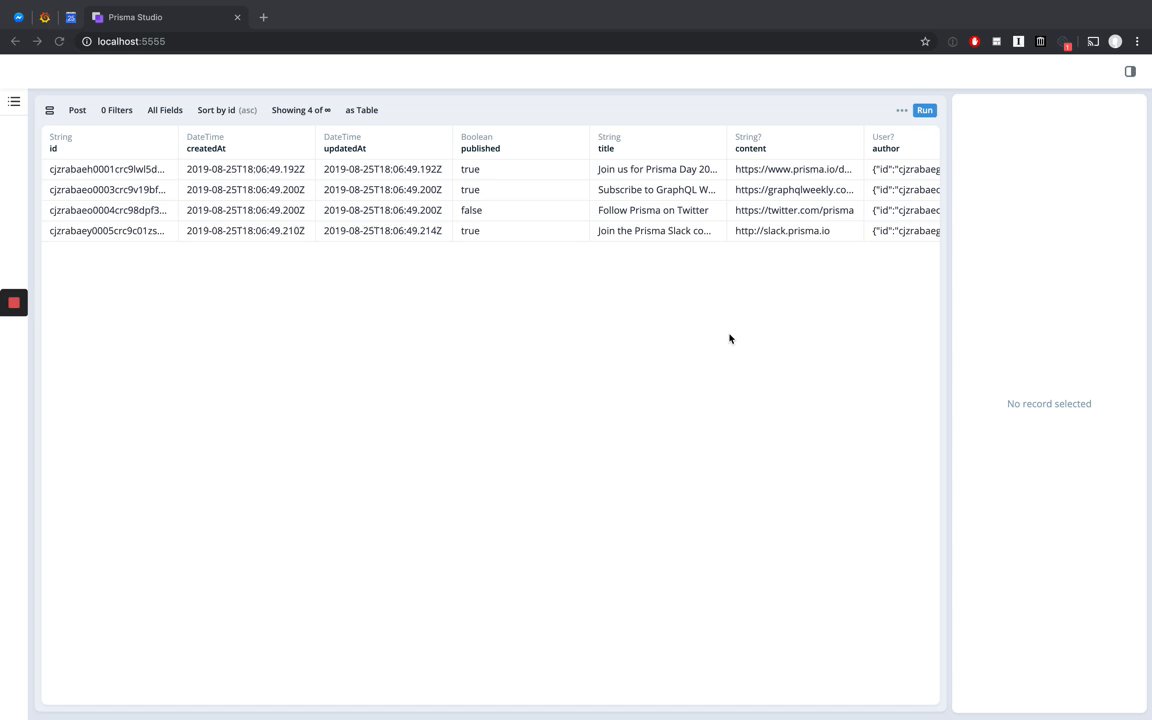Image resolution: width=1152 pixels, height=720 pixels.
Task: Select createdAt cell 2019-08-25T18:06:49.192Z
Action: pos(247,169)
